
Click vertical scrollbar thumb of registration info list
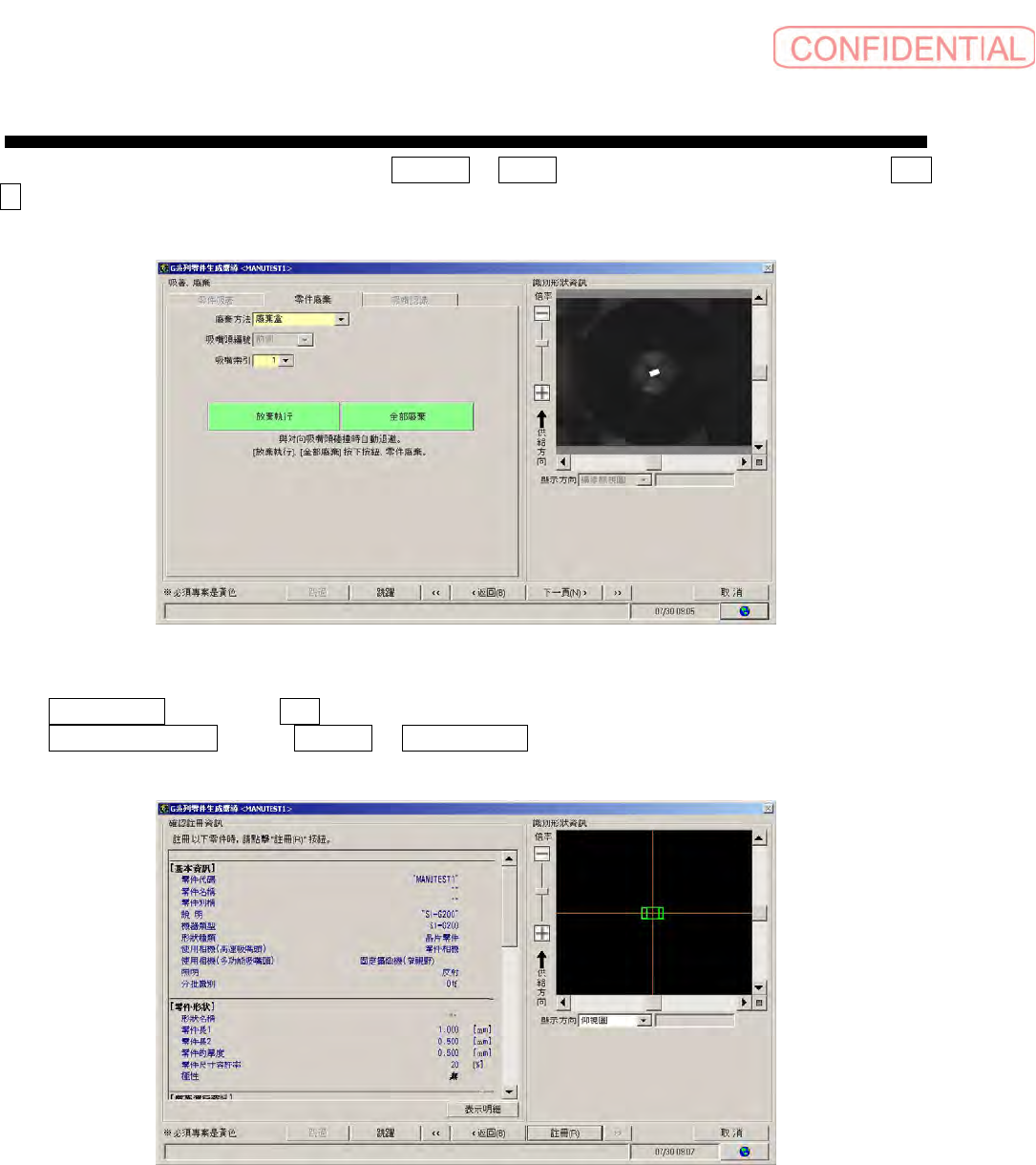tap(509, 906)
